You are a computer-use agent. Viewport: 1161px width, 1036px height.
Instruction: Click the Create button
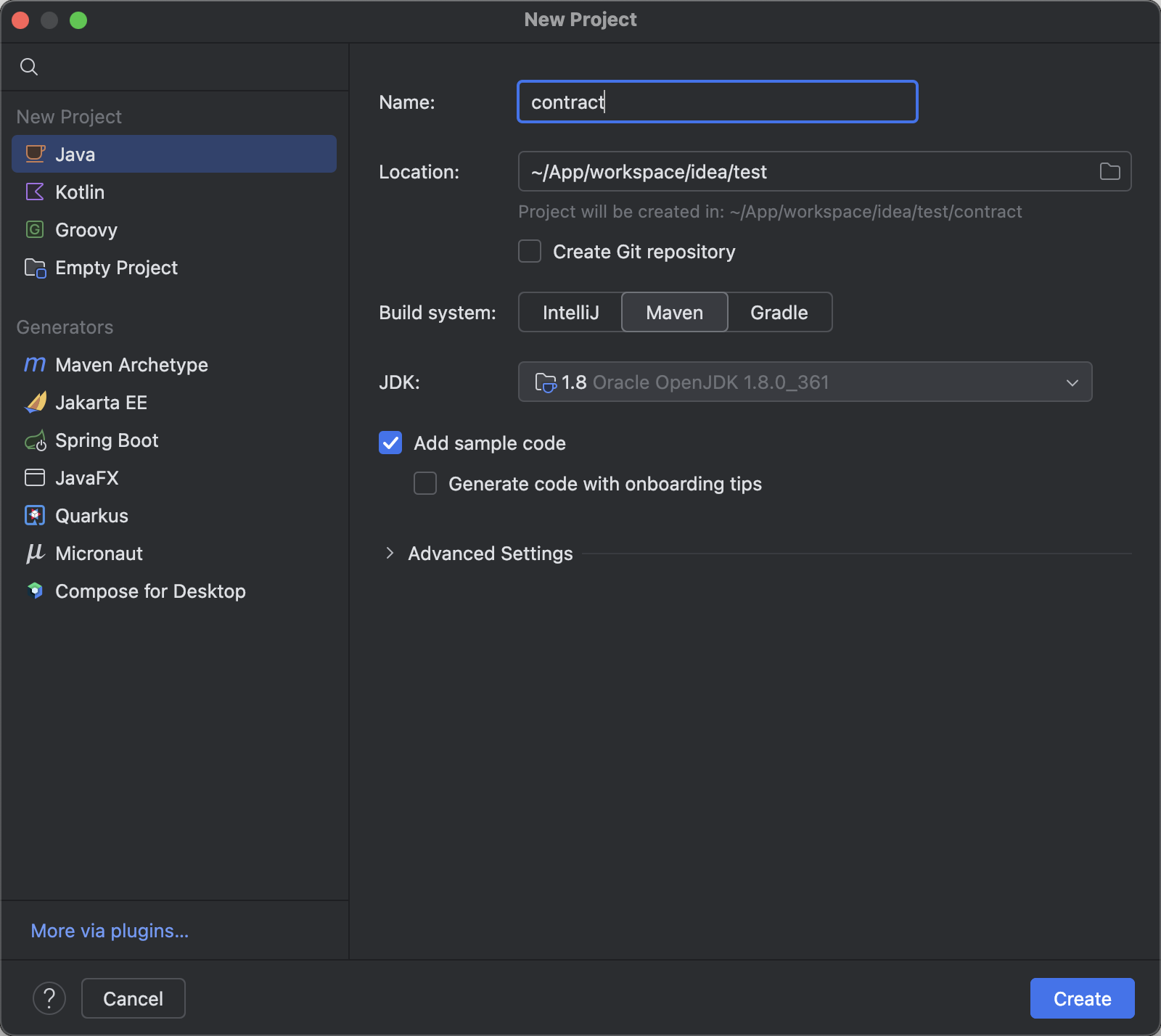tap(1082, 998)
